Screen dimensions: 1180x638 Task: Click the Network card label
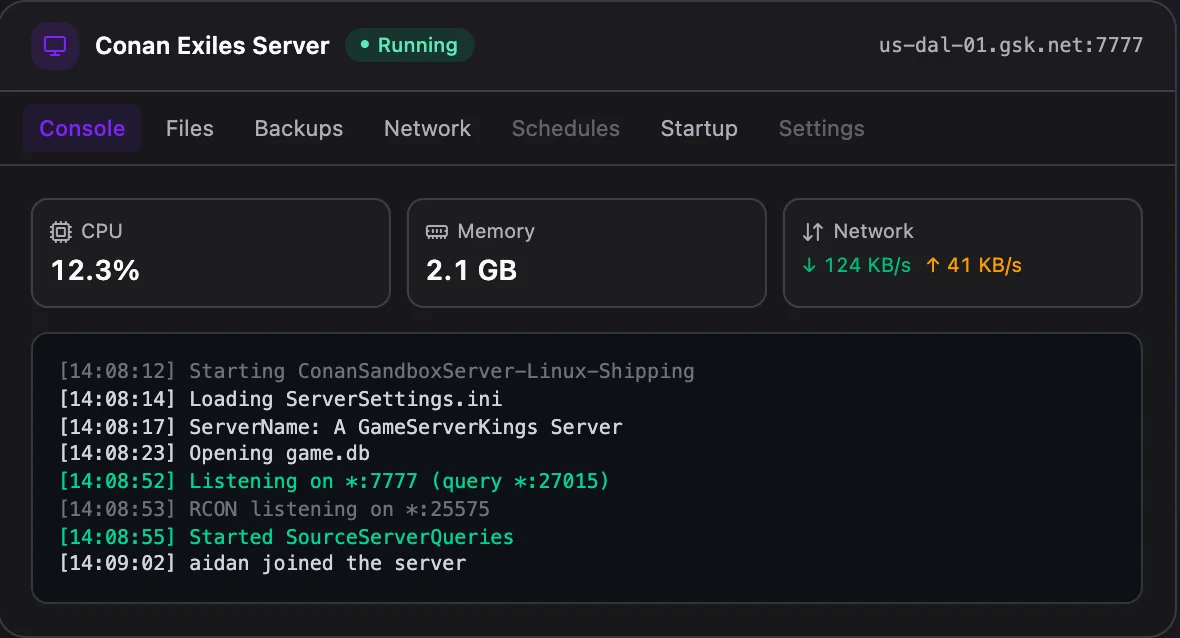[873, 231]
